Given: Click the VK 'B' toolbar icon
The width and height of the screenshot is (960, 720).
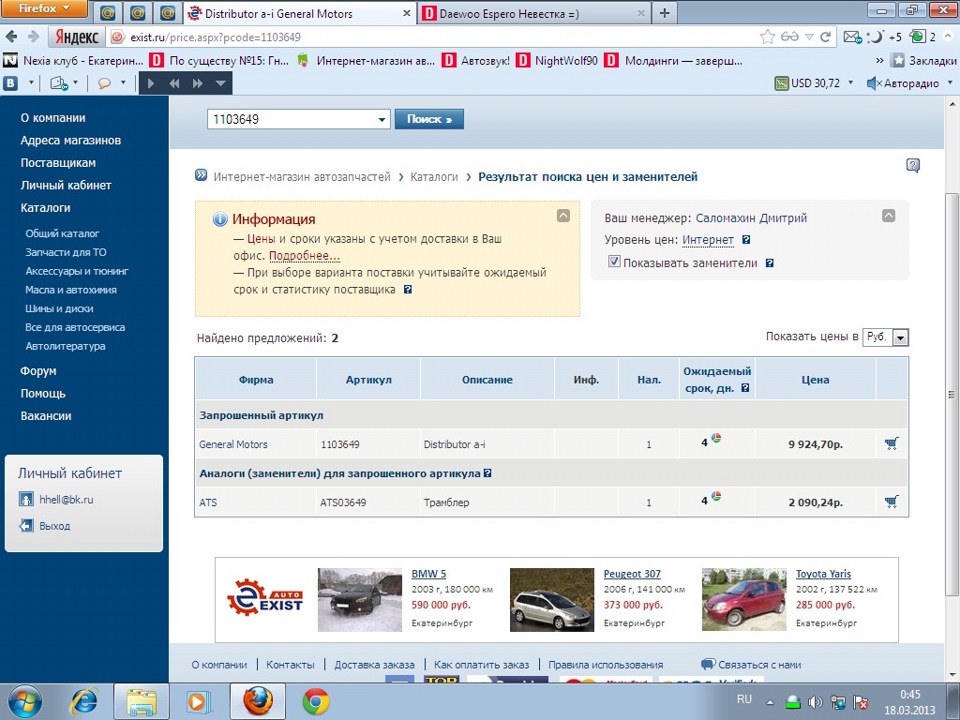Looking at the screenshot, I should point(10,83).
